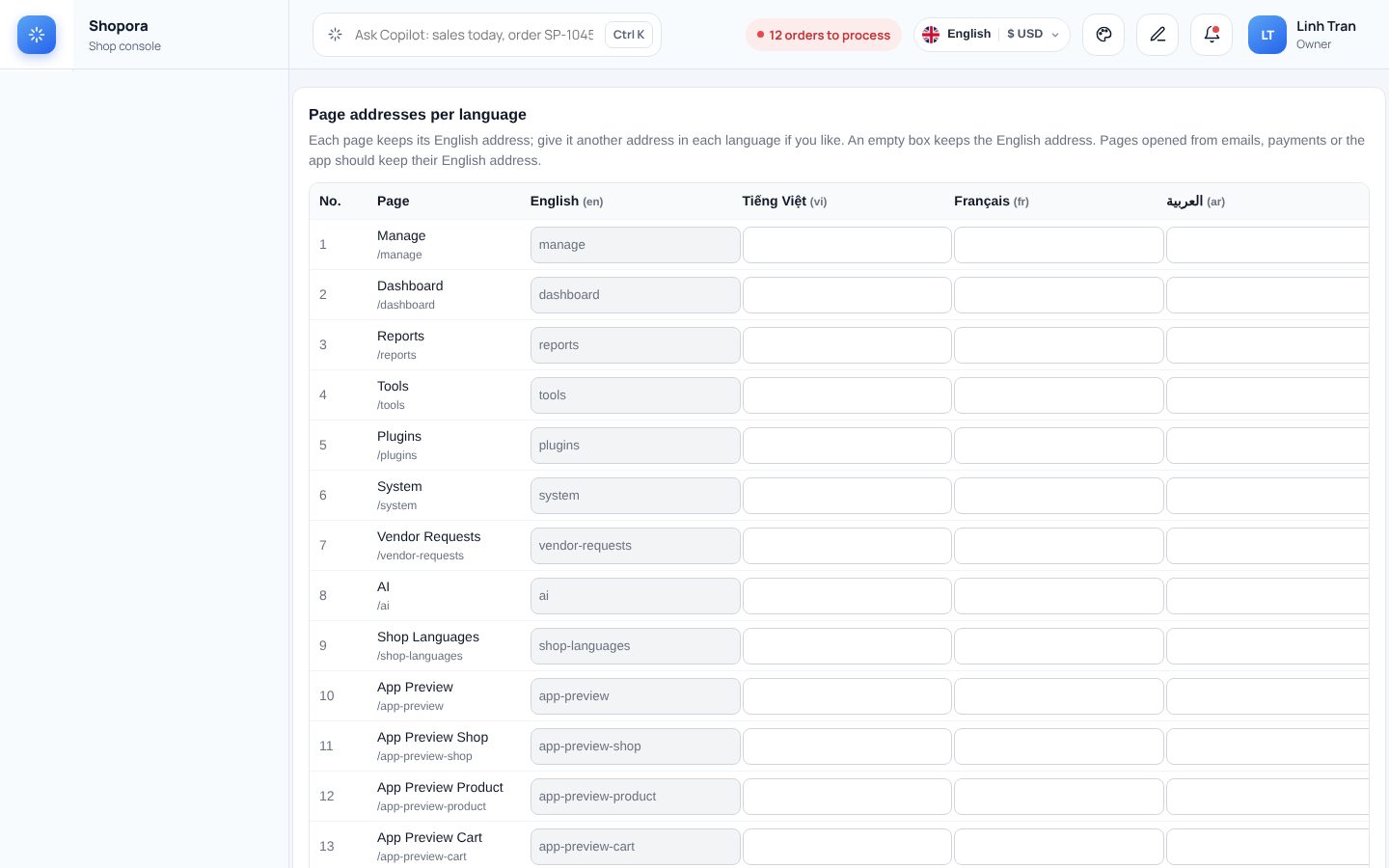This screenshot has height=868, width=1389.
Task: Click the Shopora logo icon
Action: pos(37,35)
